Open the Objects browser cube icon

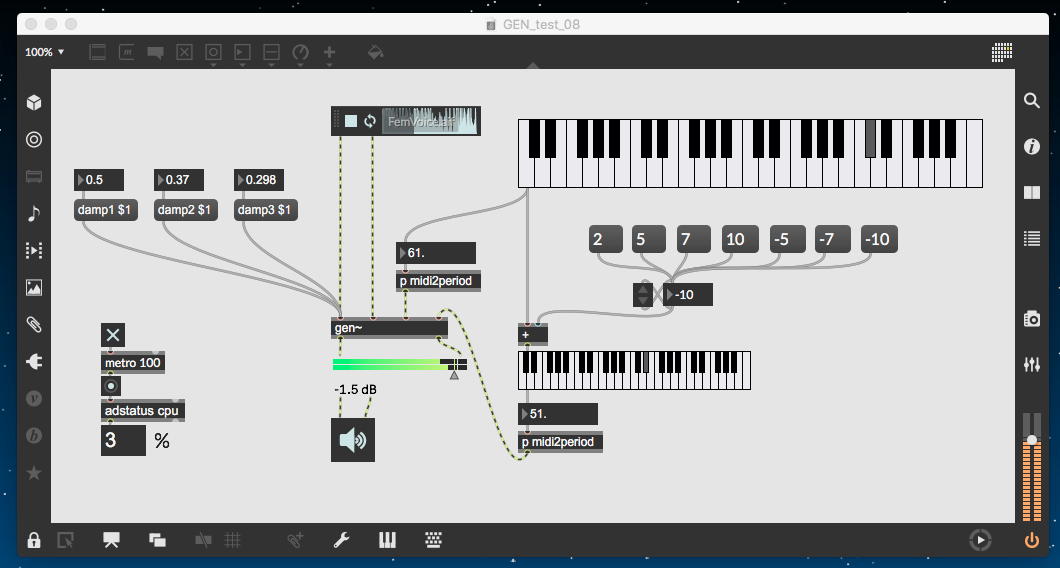click(x=34, y=103)
